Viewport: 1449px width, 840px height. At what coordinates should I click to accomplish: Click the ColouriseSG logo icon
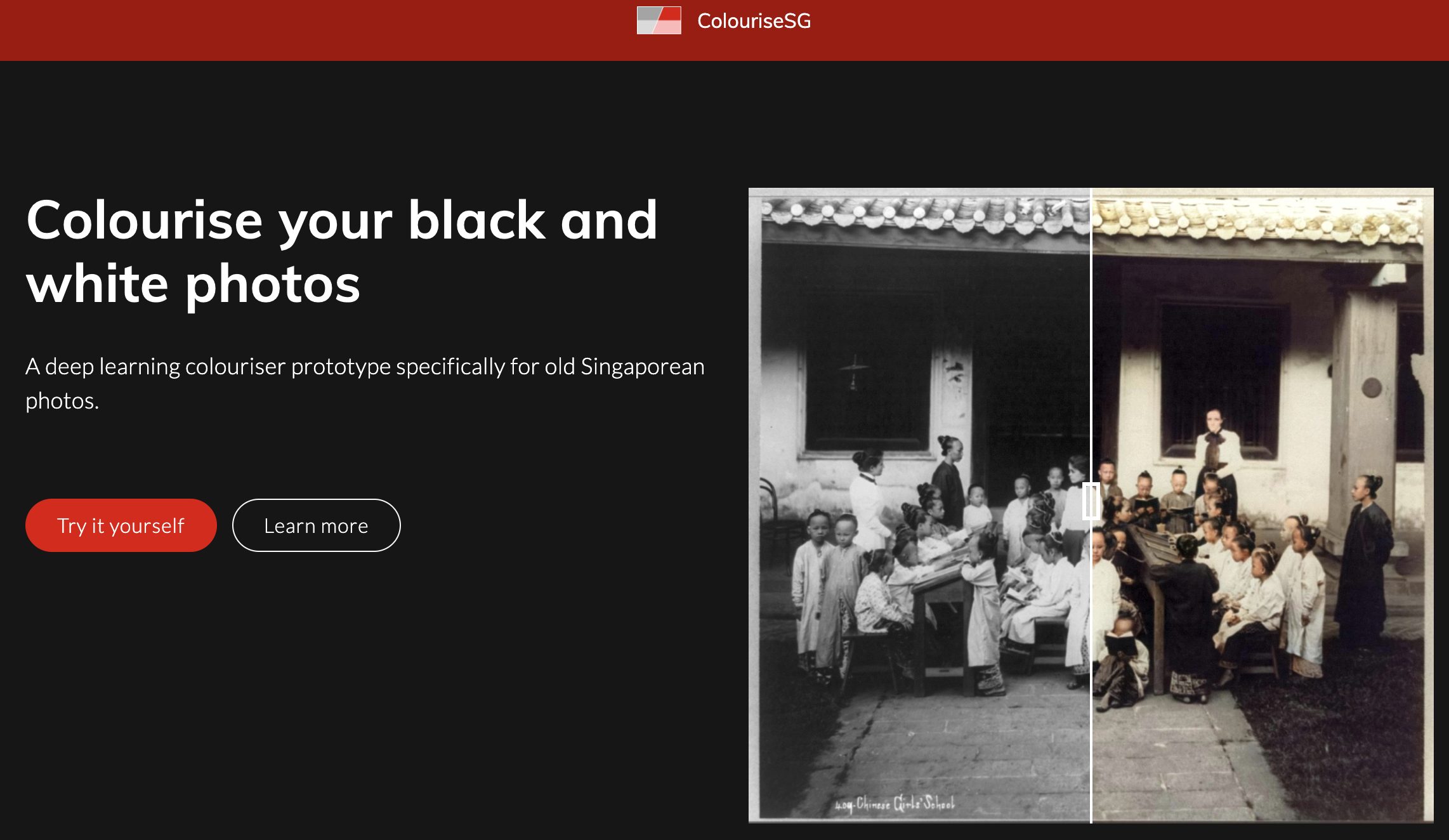coord(659,20)
